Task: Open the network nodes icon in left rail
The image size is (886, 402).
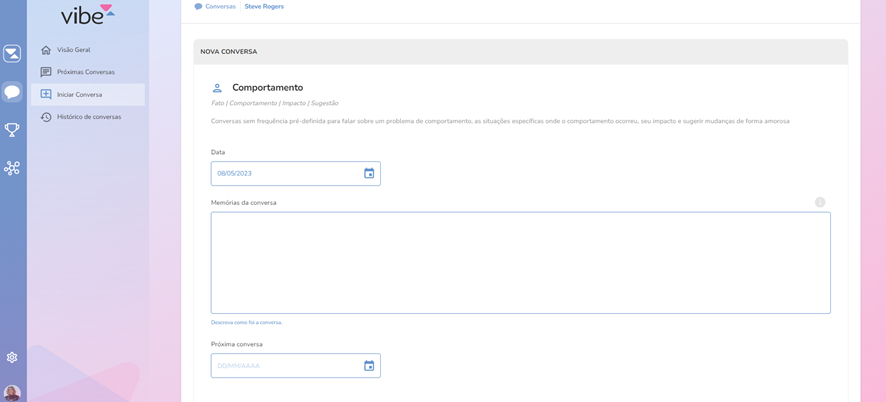Action: tap(12, 168)
